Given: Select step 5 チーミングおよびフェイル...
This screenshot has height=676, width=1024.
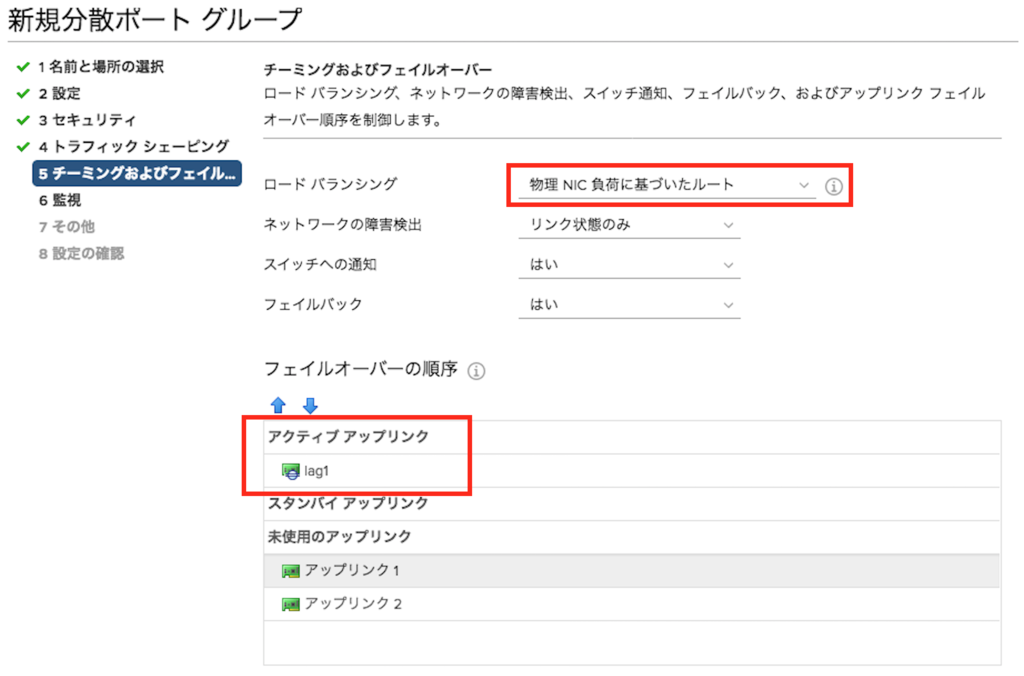Looking at the screenshot, I should 137,173.
